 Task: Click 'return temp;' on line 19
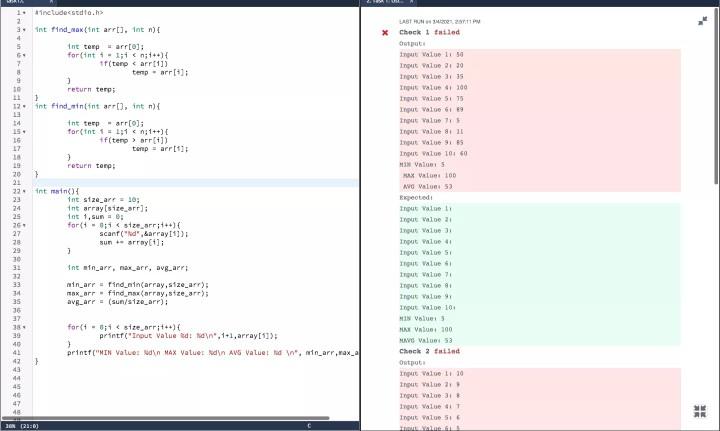click(91, 166)
